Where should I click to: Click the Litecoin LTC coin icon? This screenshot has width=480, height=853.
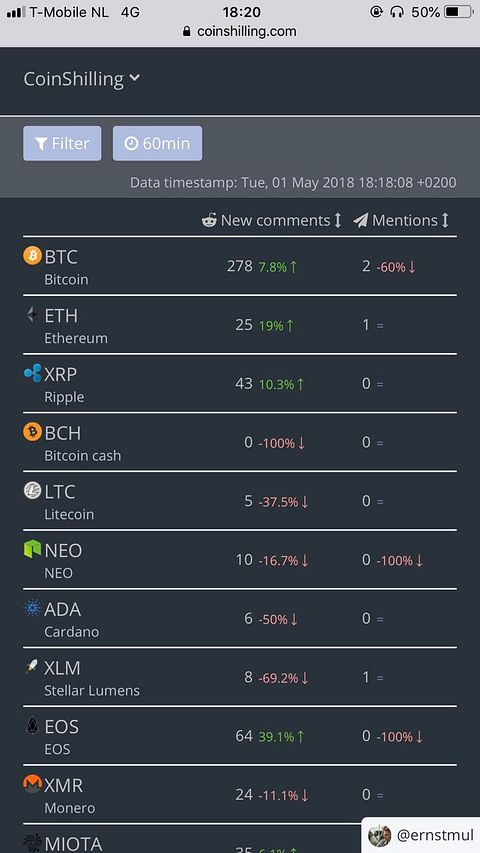[32, 490]
